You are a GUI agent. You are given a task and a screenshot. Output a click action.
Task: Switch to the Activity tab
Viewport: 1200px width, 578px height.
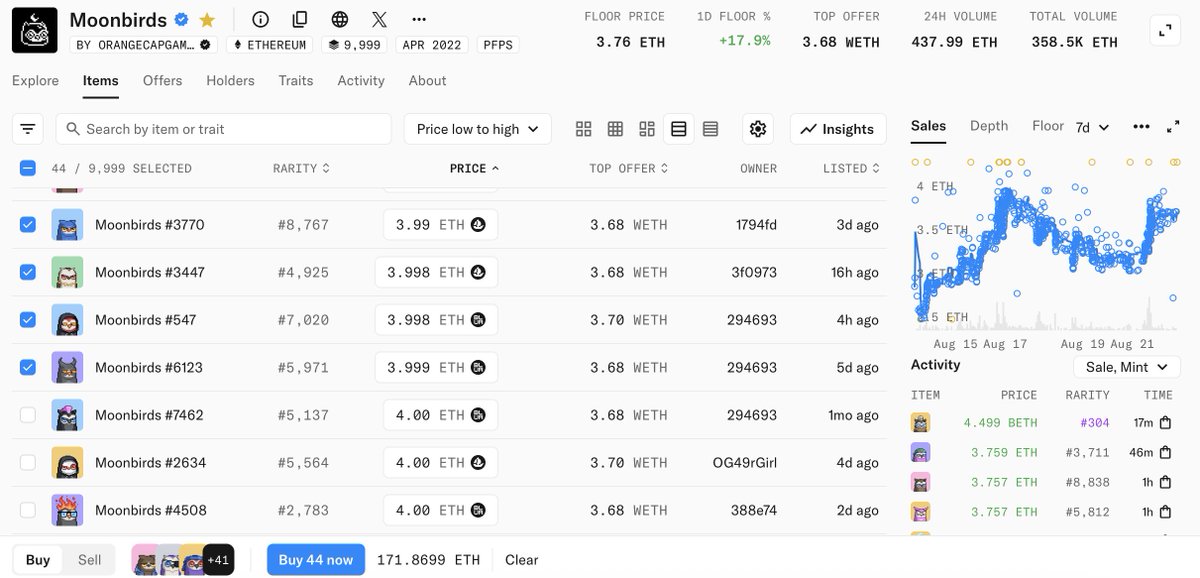[361, 80]
